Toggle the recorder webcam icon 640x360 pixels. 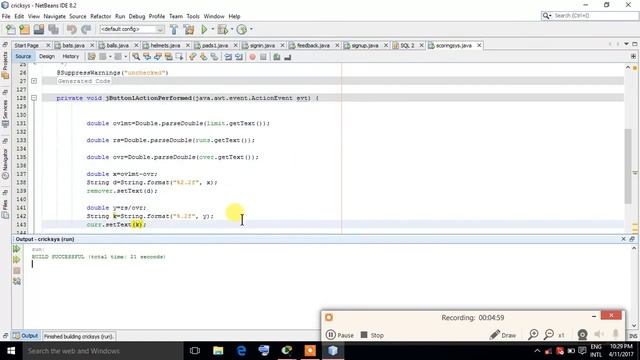point(582,335)
